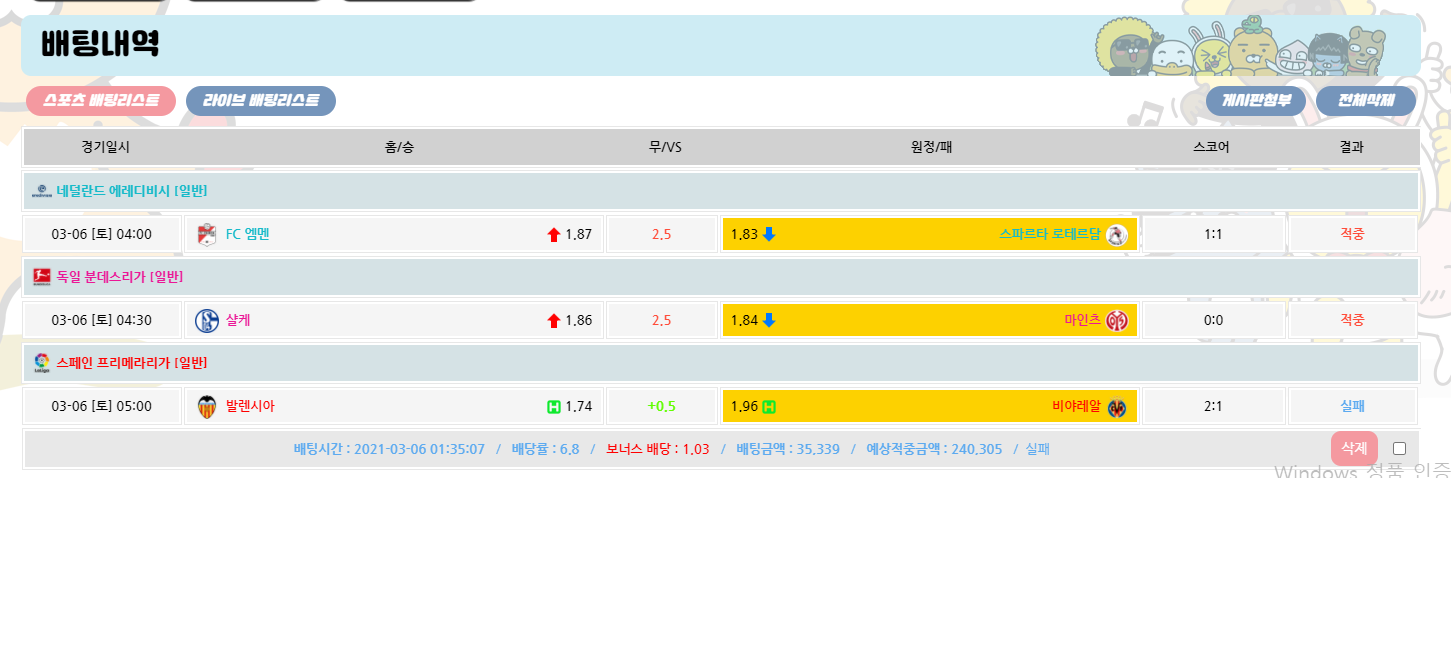Open the 라이브 배팅리스트 tab

tap(261, 101)
